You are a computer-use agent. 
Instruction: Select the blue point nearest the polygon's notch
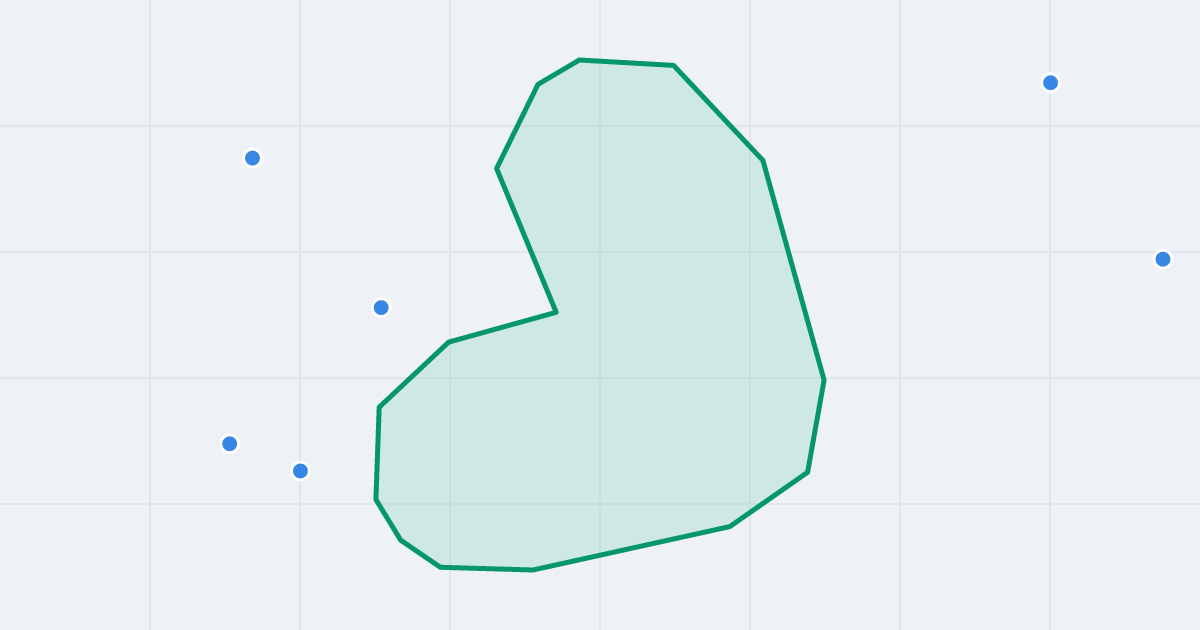[381, 308]
